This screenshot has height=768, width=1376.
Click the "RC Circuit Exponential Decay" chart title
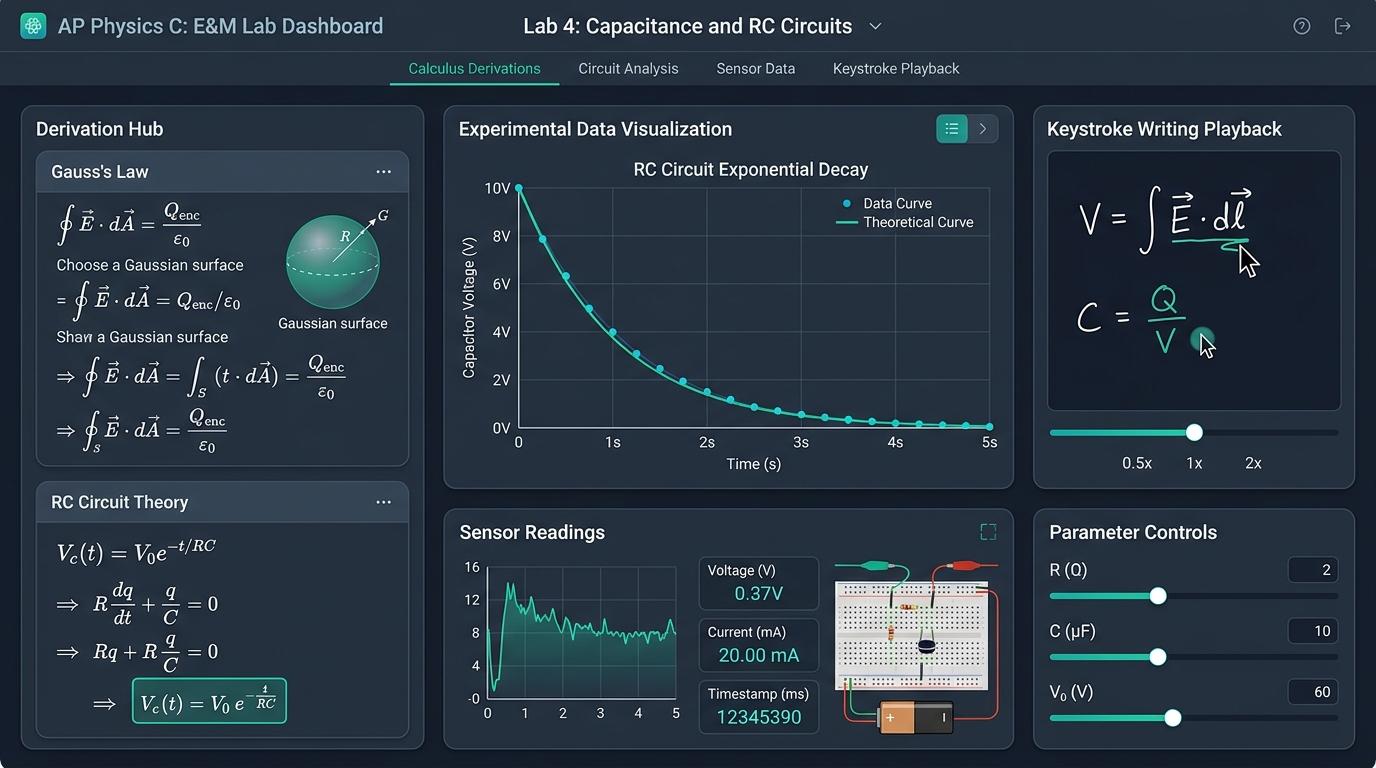point(751,170)
